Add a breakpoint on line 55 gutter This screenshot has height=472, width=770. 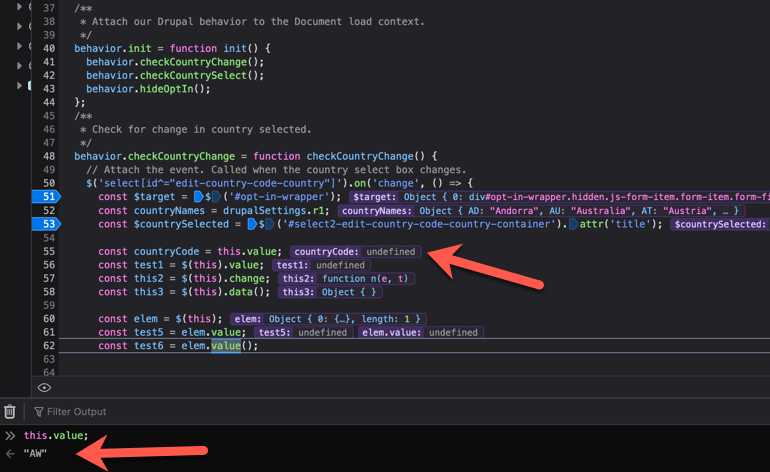[49, 251]
